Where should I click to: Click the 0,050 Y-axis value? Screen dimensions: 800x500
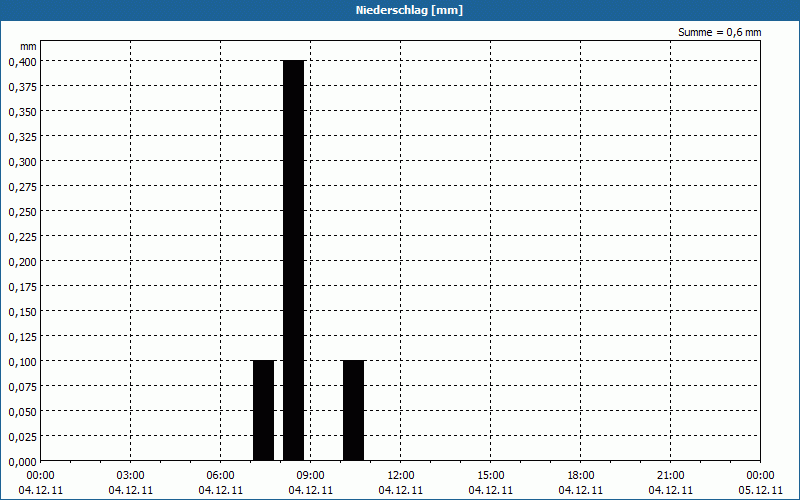pyautogui.click(x=22, y=412)
